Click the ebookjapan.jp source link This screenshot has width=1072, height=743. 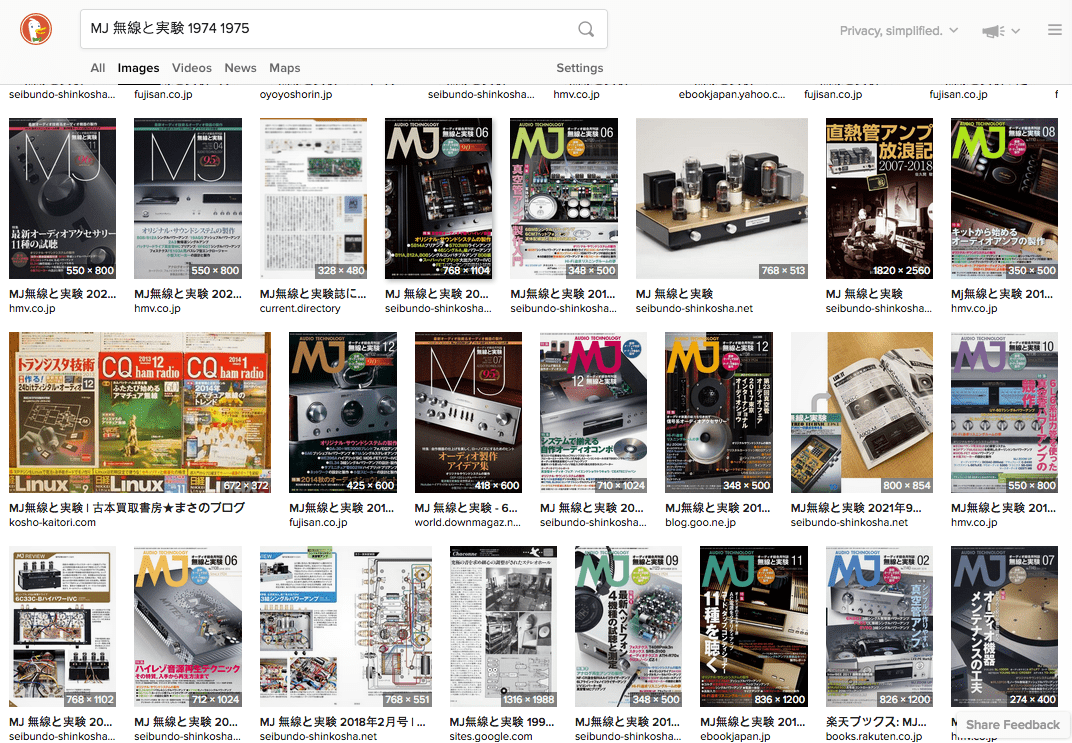coord(736,736)
